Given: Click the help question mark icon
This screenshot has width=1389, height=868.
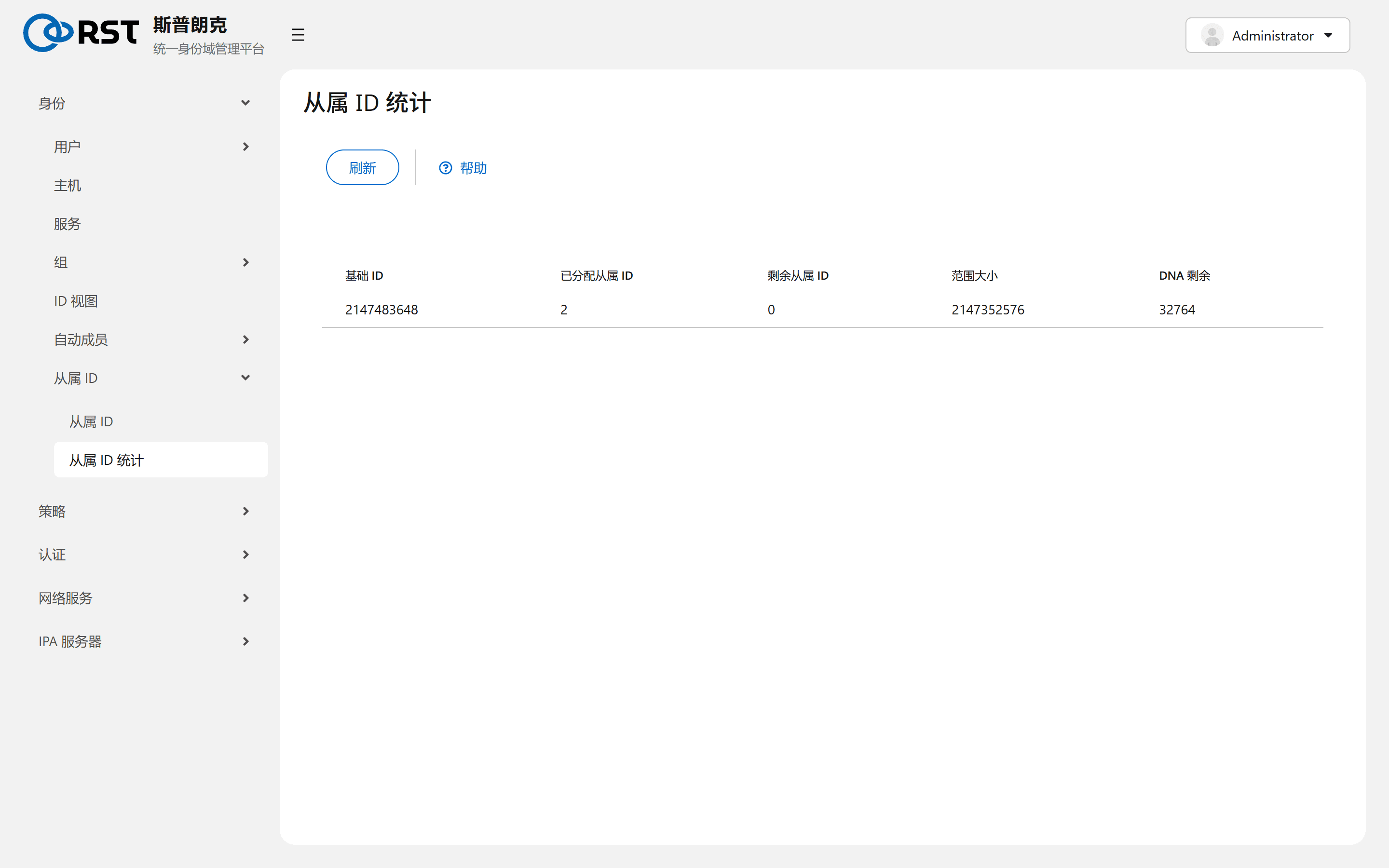Looking at the screenshot, I should (x=446, y=168).
